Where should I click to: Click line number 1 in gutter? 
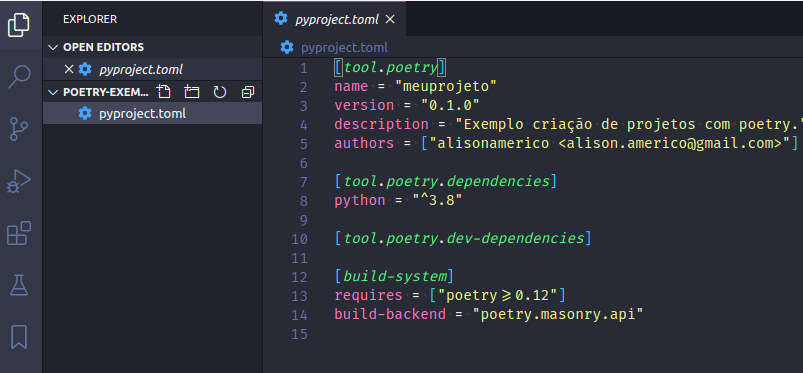pos(304,68)
